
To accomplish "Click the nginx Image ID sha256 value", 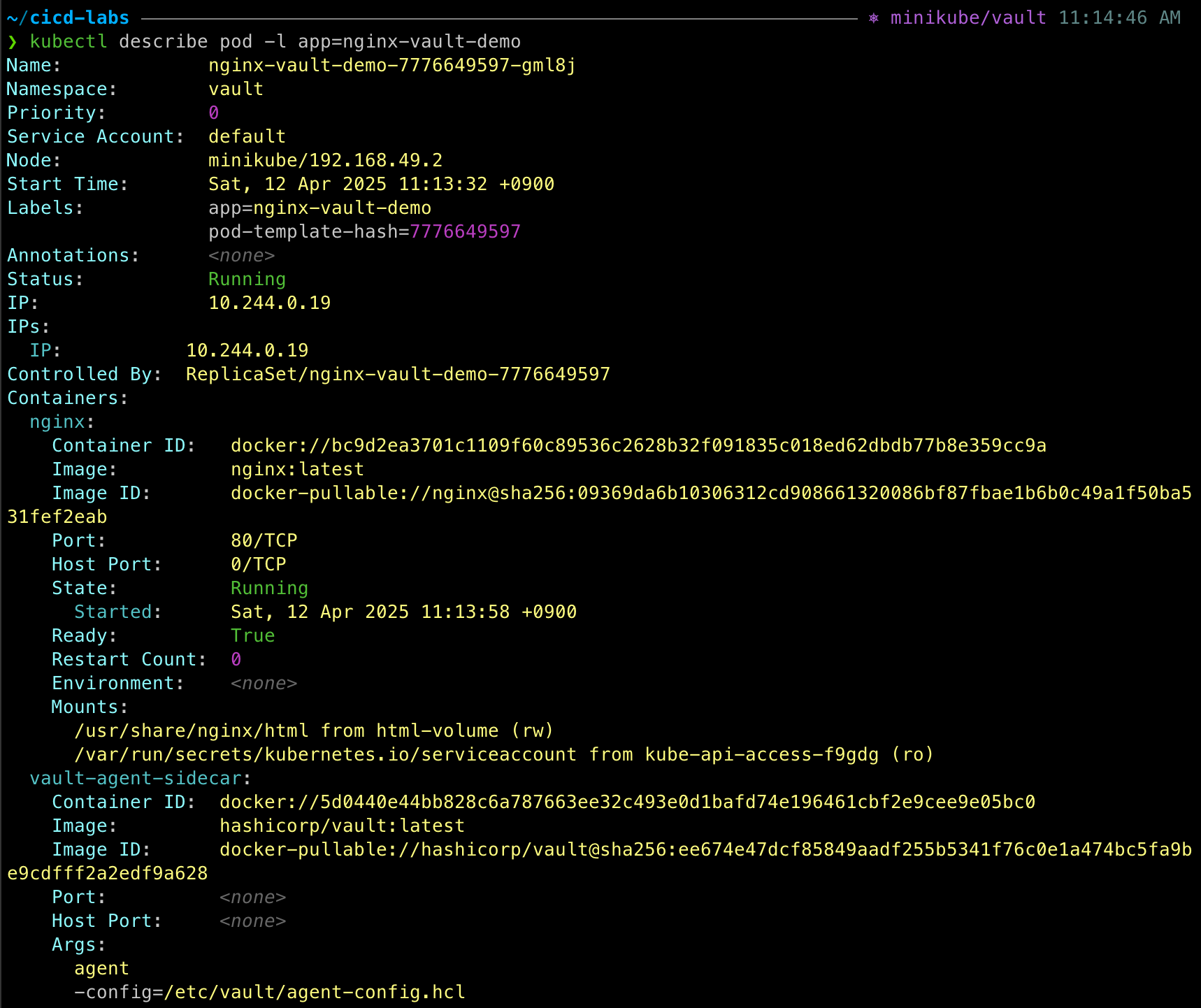I will click(x=711, y=493).
